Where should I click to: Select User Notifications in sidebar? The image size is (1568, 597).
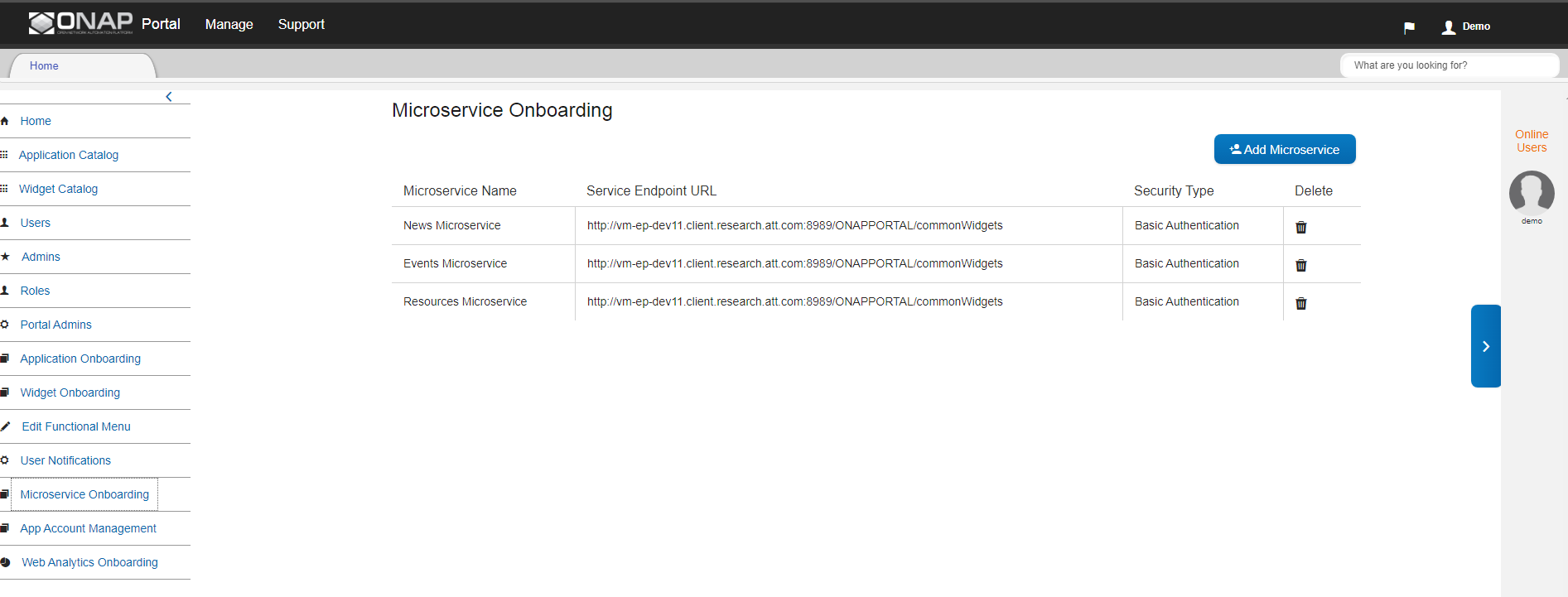[65, 460]
